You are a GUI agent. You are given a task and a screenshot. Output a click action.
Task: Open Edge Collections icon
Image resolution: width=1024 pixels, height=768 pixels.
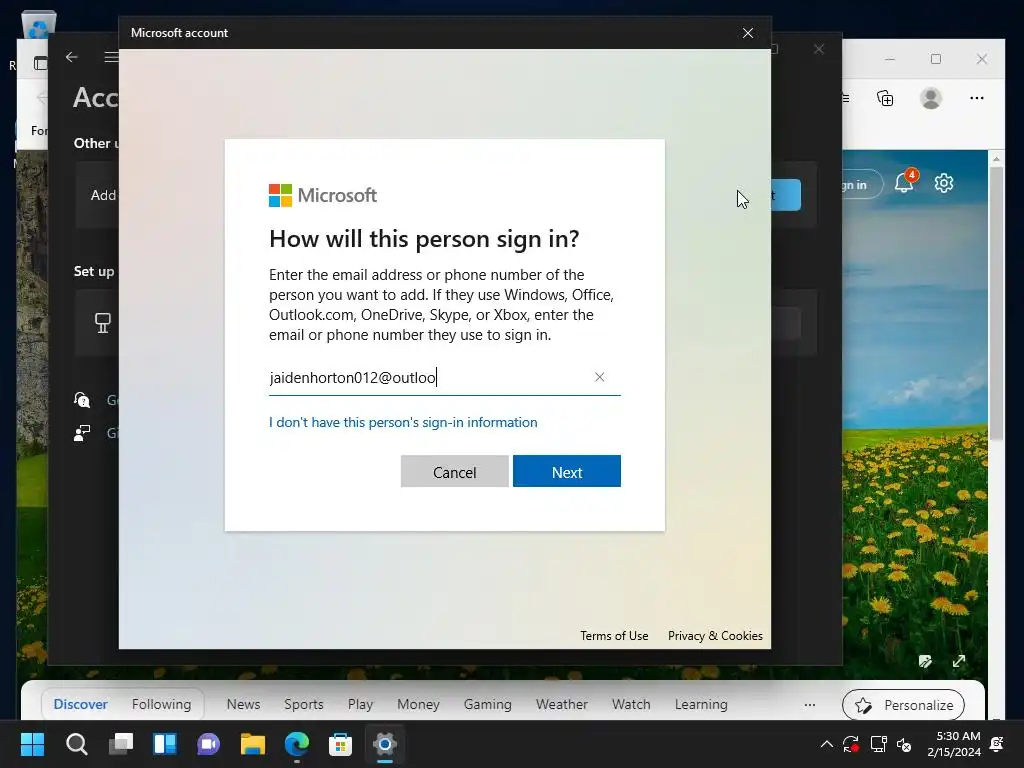point(885,98)
